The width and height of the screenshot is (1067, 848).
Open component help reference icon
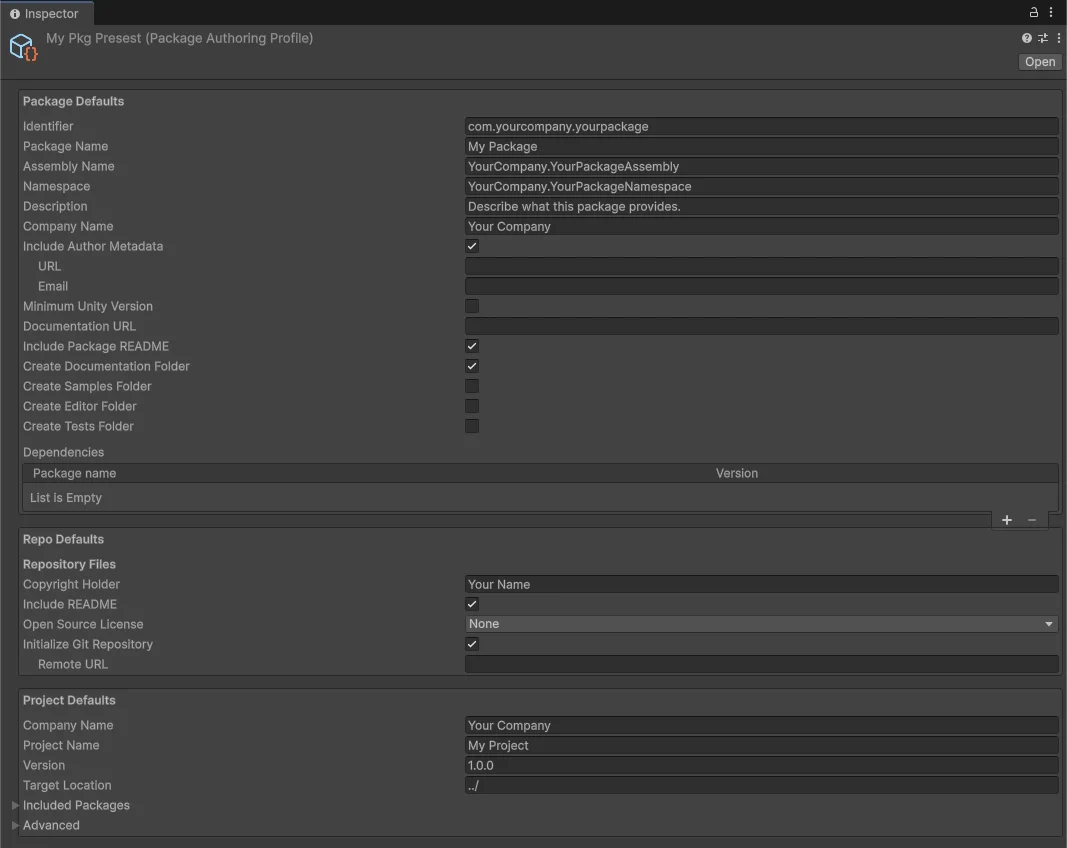click(x=1027, y=38)
